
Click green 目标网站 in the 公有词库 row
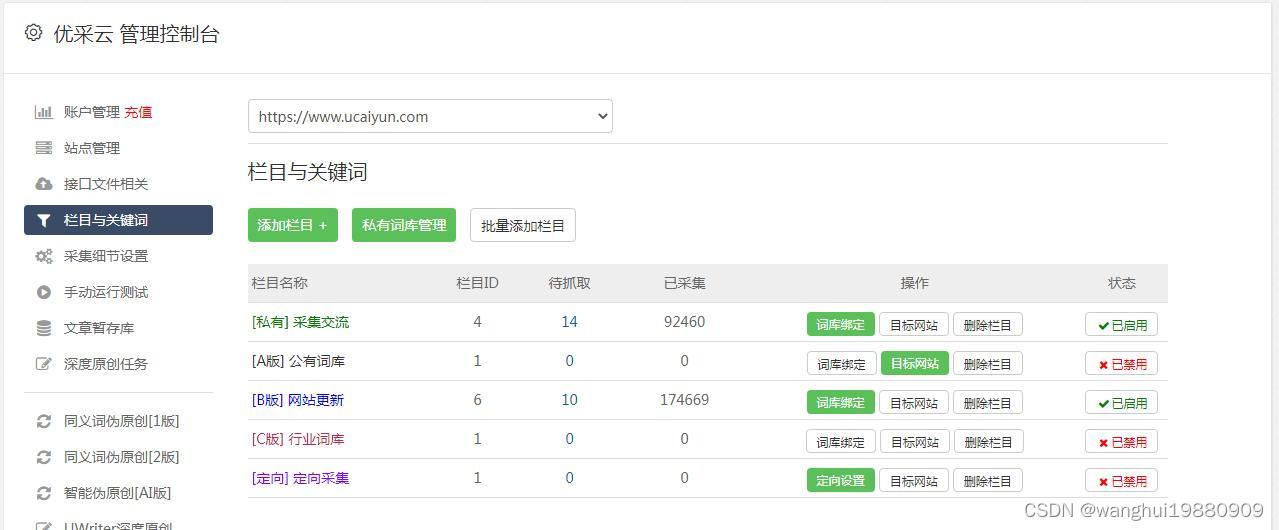click(915, 363)
